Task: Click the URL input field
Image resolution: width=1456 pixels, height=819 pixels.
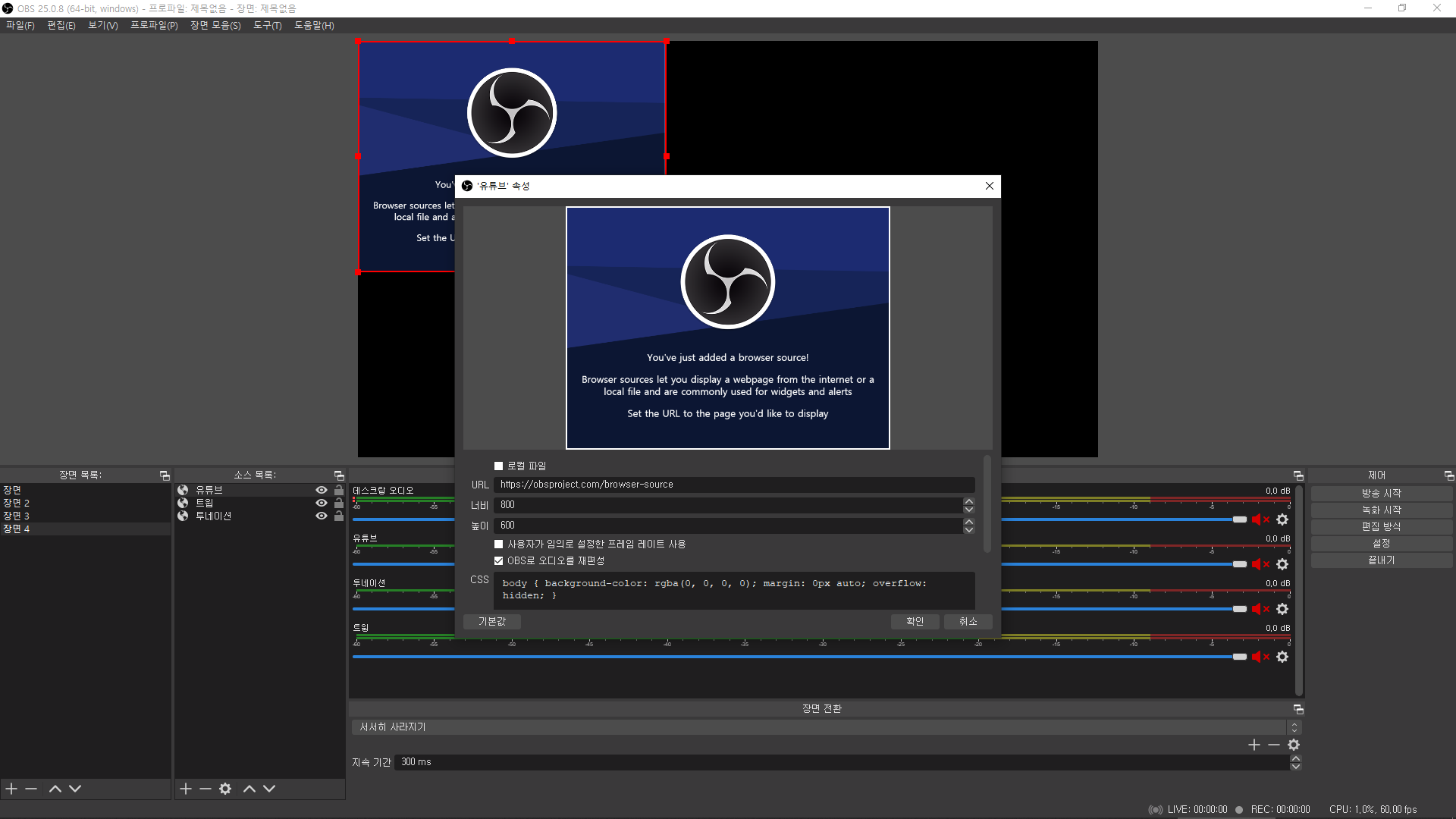Action: pyautogui.click(x=733, y=485)
